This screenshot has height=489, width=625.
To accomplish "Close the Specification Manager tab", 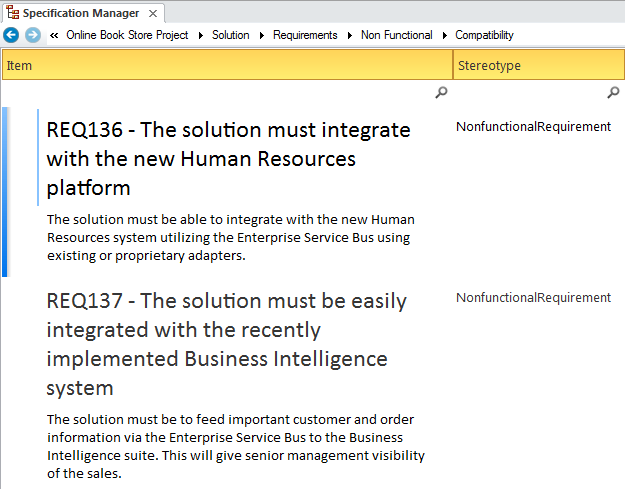I will 153,13.
